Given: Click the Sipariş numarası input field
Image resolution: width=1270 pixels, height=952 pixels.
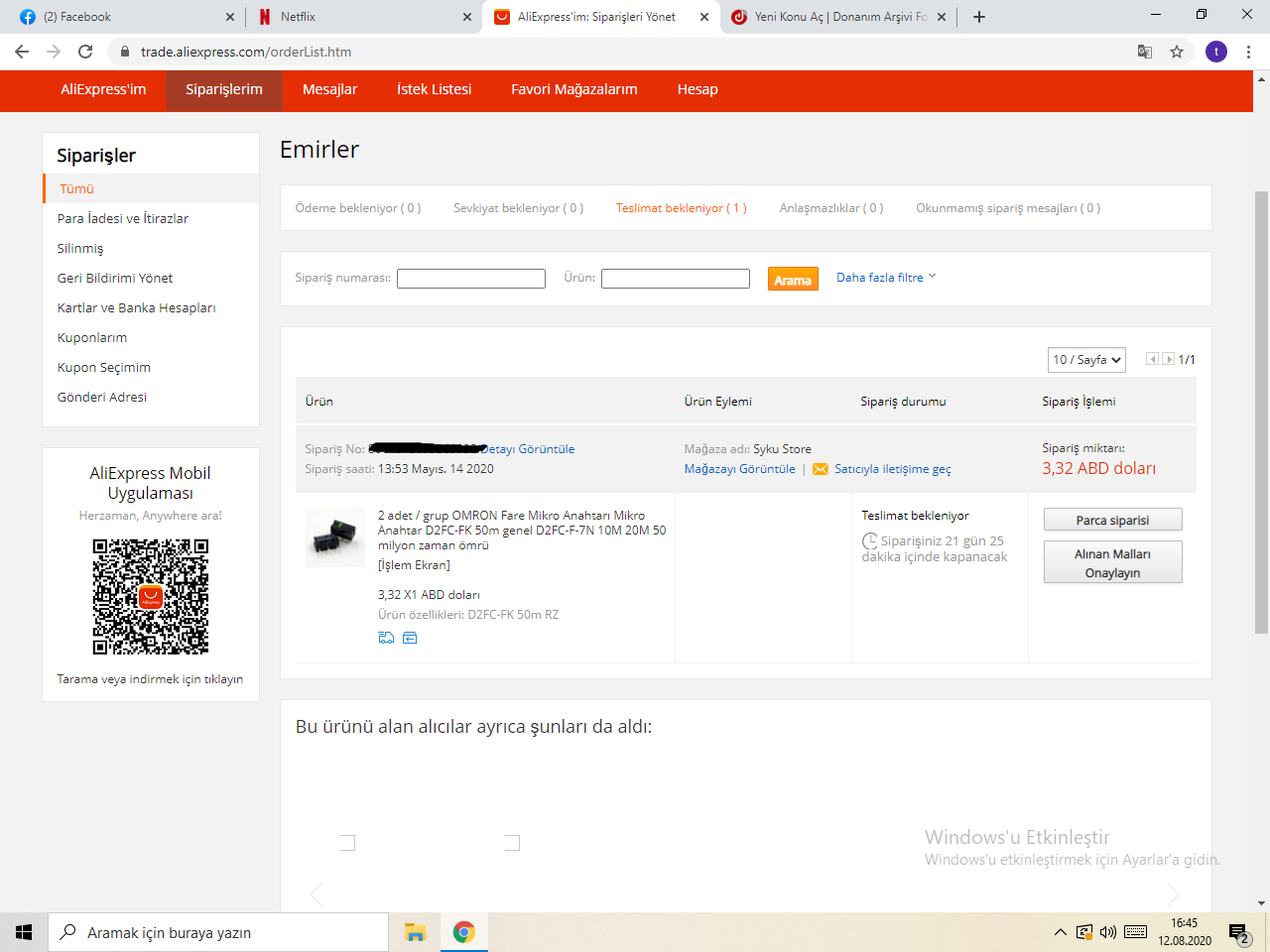Looking at the screenshot, I should coord(471,279).
